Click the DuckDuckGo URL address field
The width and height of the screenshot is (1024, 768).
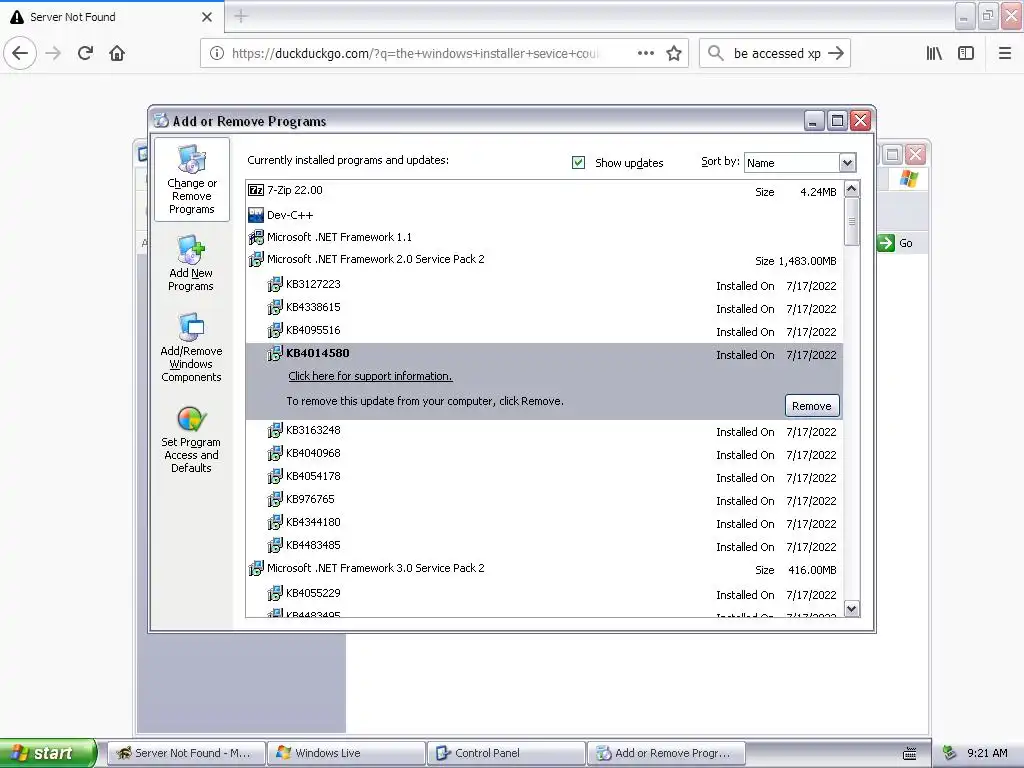click(x=415, y=54)
